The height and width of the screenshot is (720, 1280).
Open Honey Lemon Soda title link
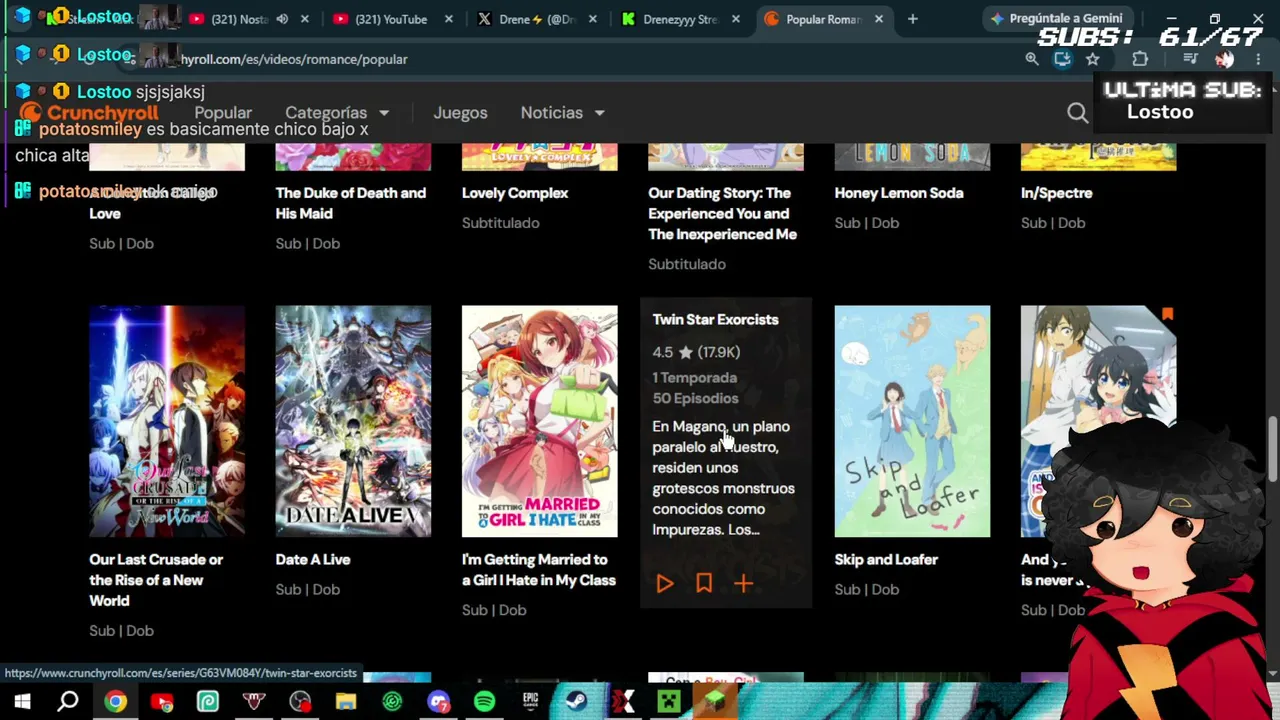point(899,193)
